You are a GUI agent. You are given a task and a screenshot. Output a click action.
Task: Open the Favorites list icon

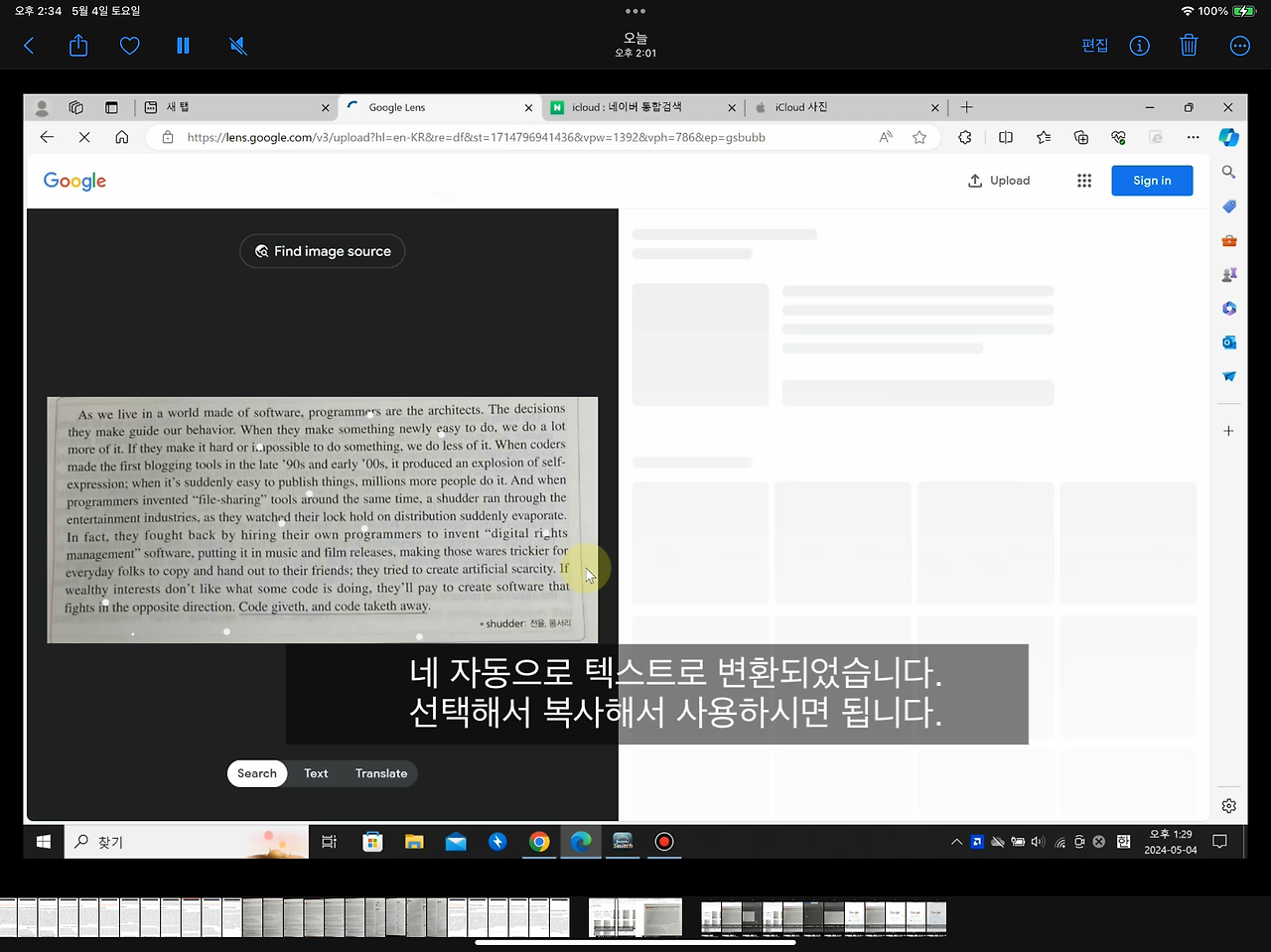point(1044,137)
